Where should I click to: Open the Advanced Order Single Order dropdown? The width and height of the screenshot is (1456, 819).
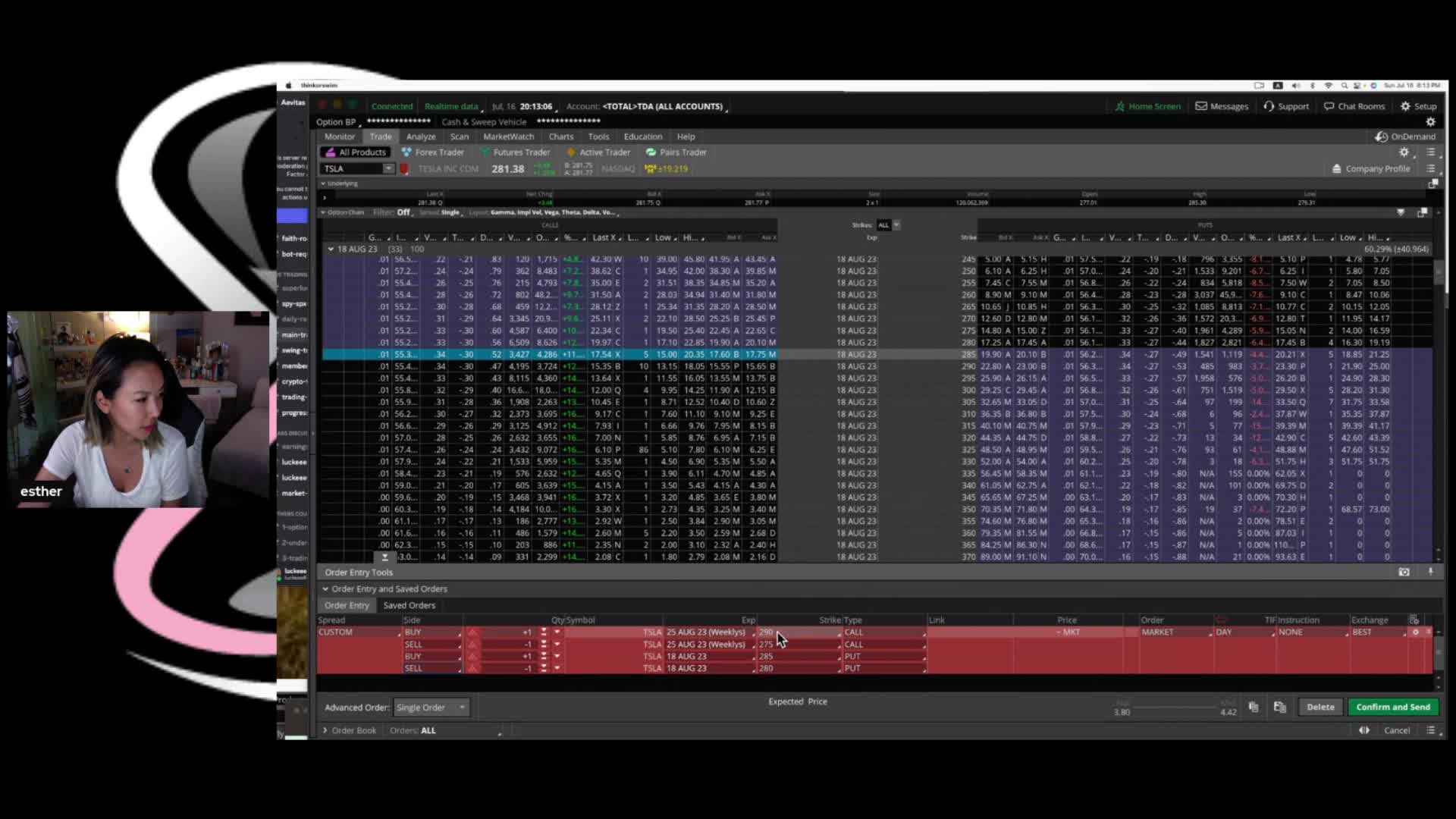click(431, 708)
